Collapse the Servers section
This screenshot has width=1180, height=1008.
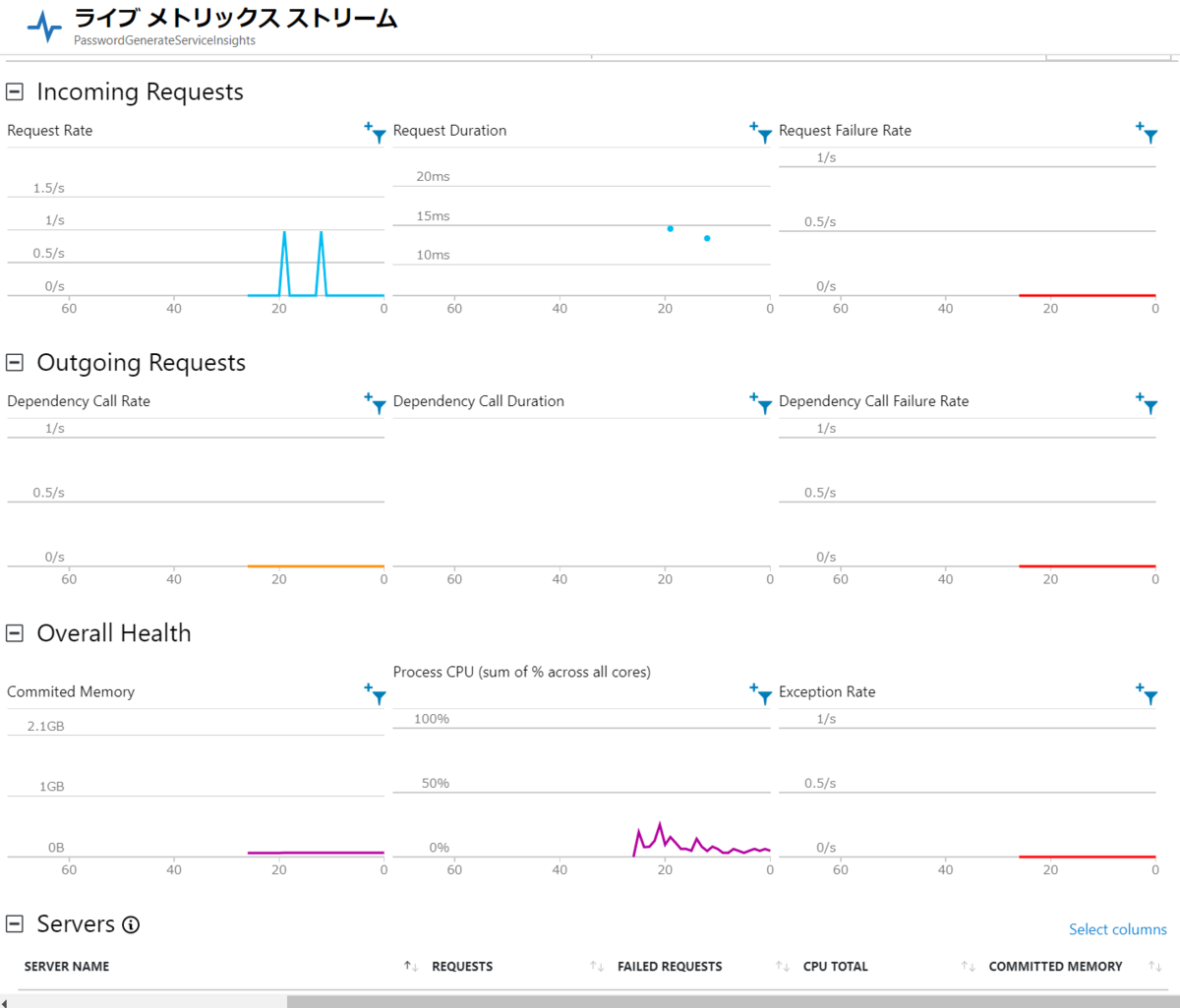(15, 923)
